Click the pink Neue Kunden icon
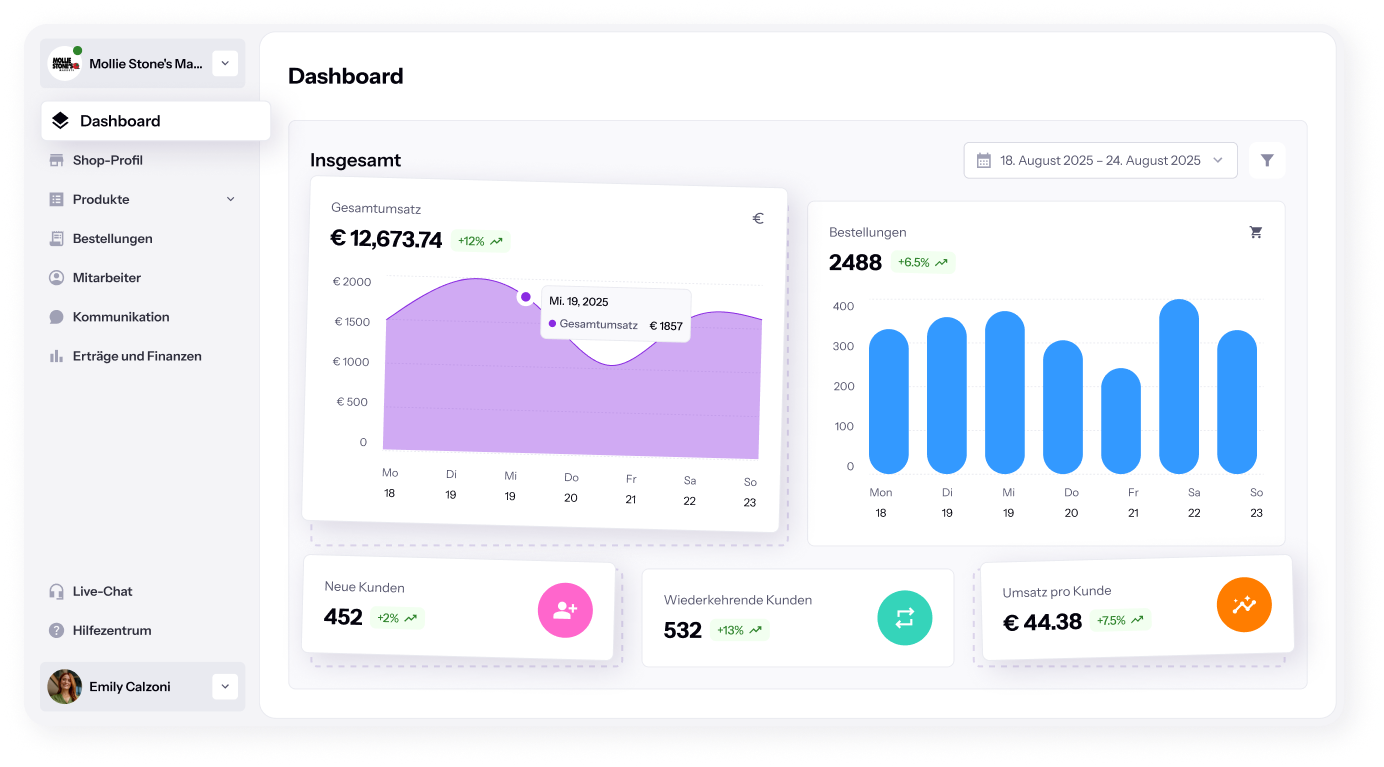The width and height of the screenshot is (1384, 767). pos(565,610)
